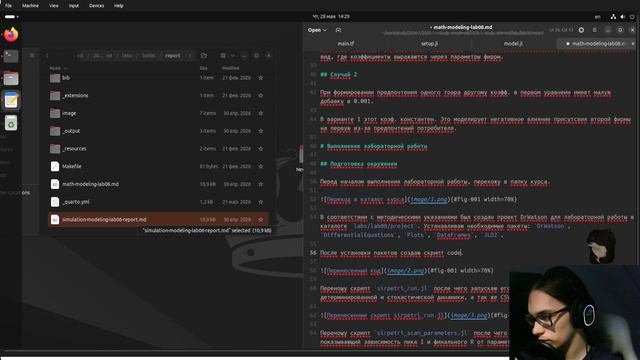
Task: Click the volume icon in top bar
Action: coord(622,17)
